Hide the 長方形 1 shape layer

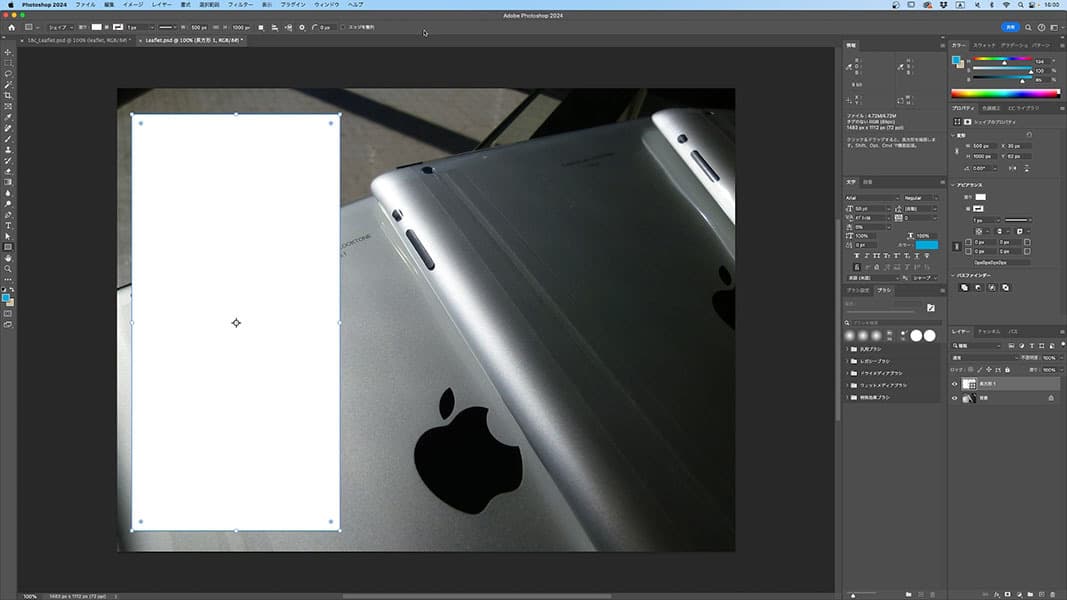tap(954, 384)
